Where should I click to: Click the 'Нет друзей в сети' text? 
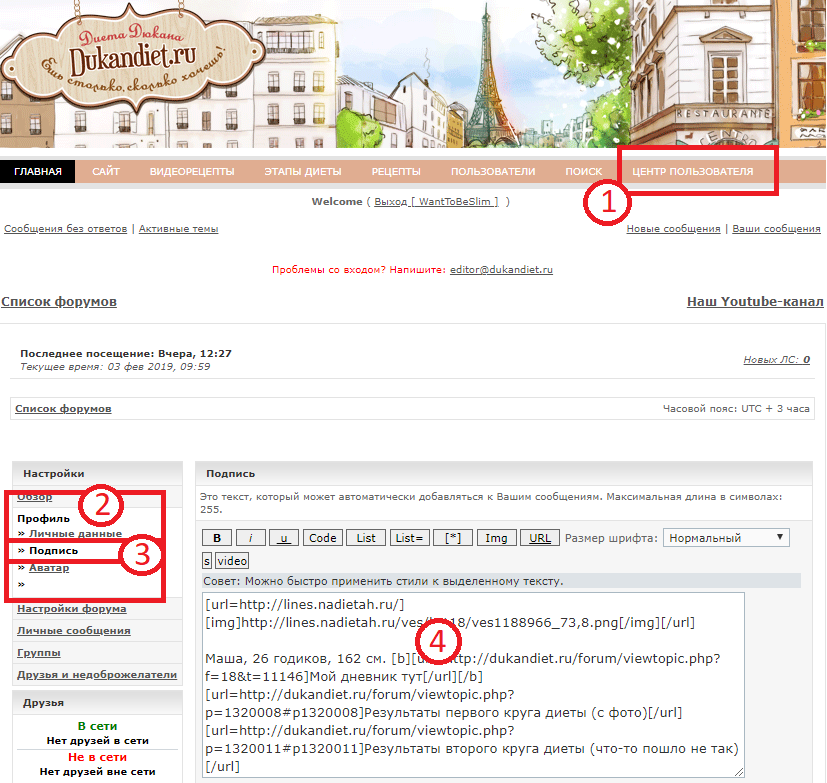(98, 741)
